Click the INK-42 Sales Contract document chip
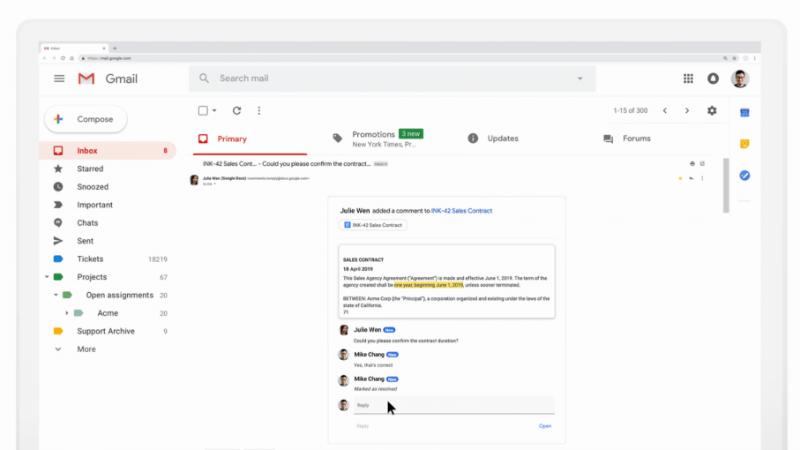This screenshot has width=800, height=450. (x=373, y=225)
